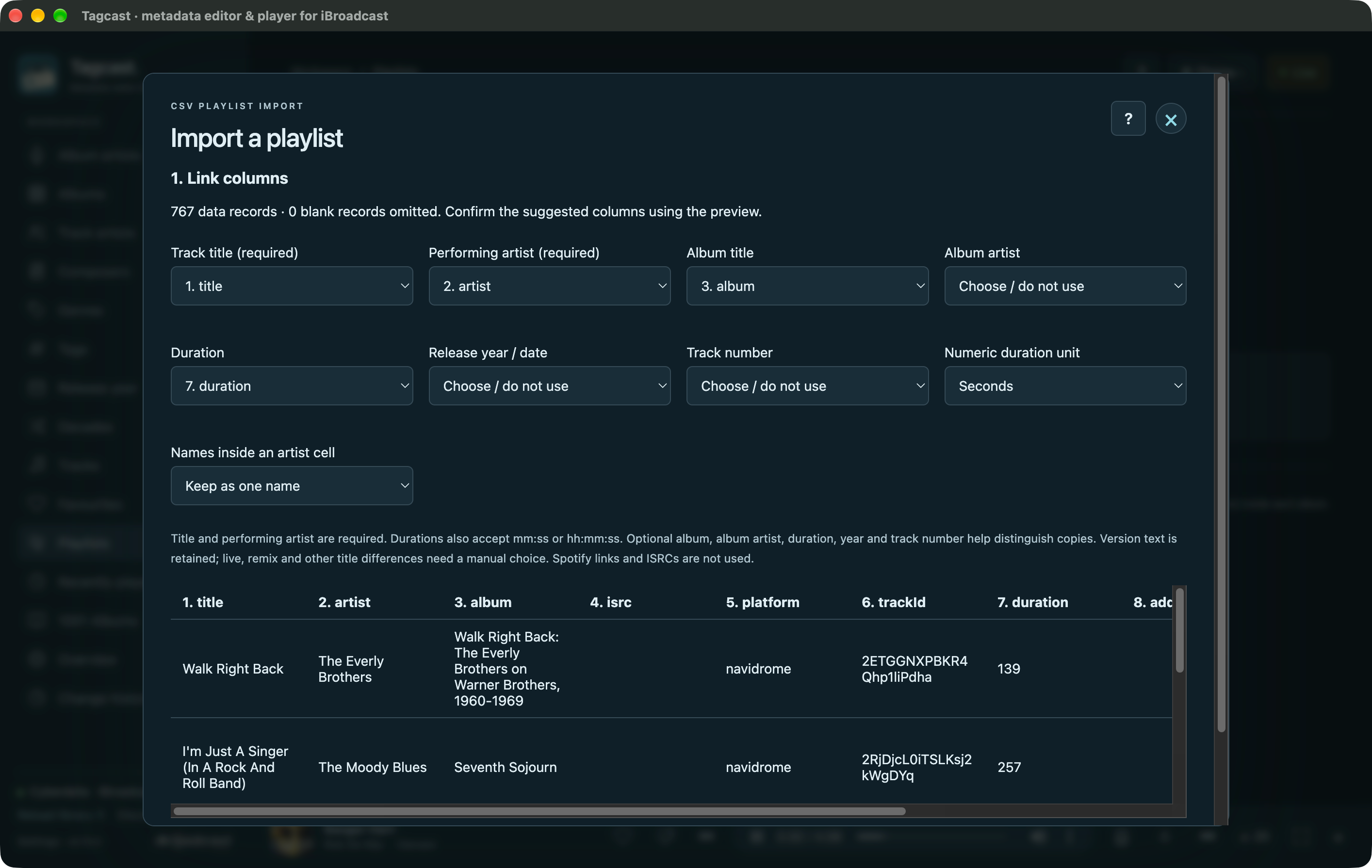Open the Duration column dropdown
The image size is (1372, 868).
(x=292, y=386)
